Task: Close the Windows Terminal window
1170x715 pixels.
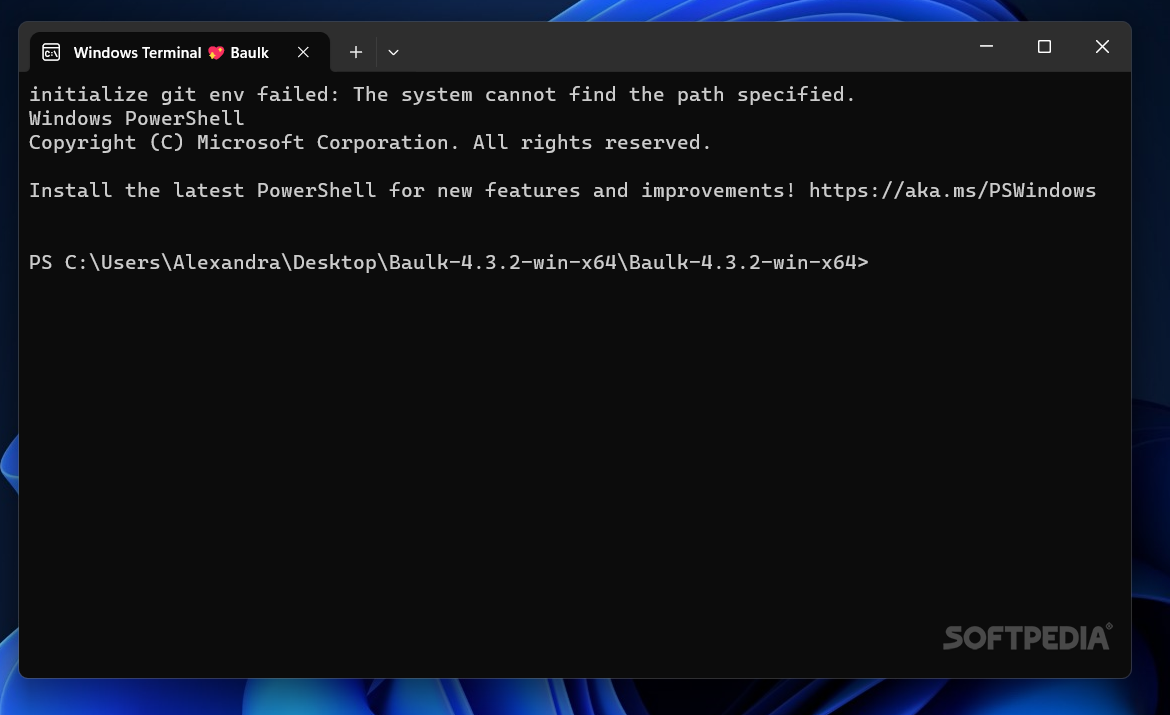Action: click(1102, 46)
